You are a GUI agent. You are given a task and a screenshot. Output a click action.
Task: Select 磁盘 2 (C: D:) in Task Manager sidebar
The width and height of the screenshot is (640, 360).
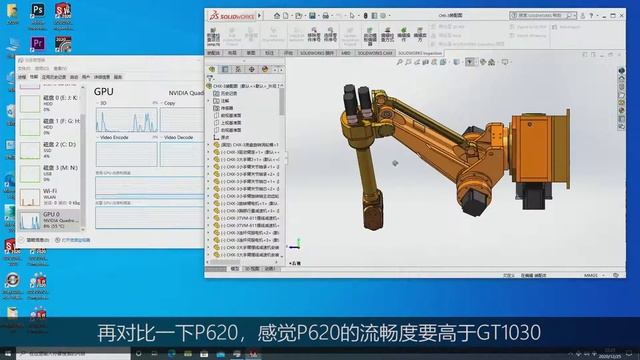point(49,150)
